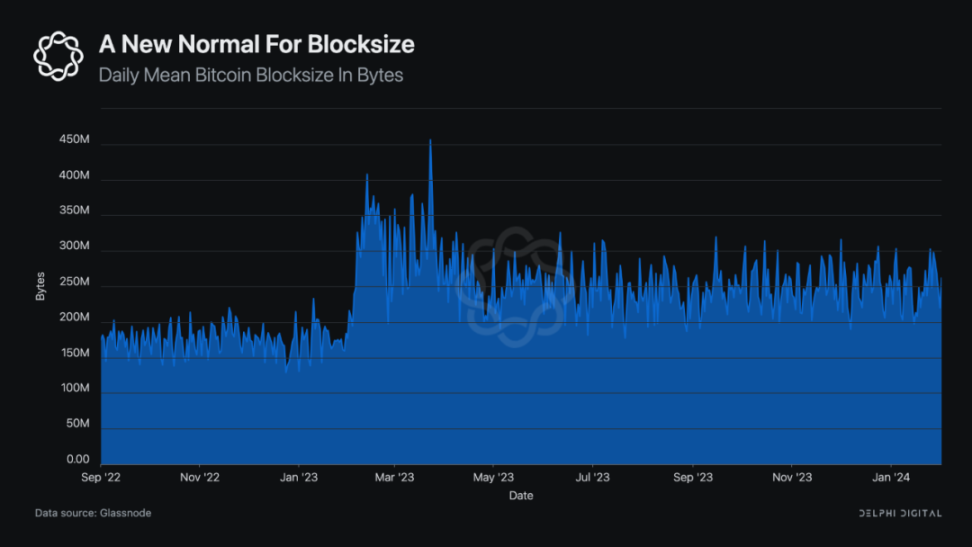Select the Jul '23 date tick label
The width and height of the screenshot is (972, 547).
pyautogui.click(x=592, y=477)
